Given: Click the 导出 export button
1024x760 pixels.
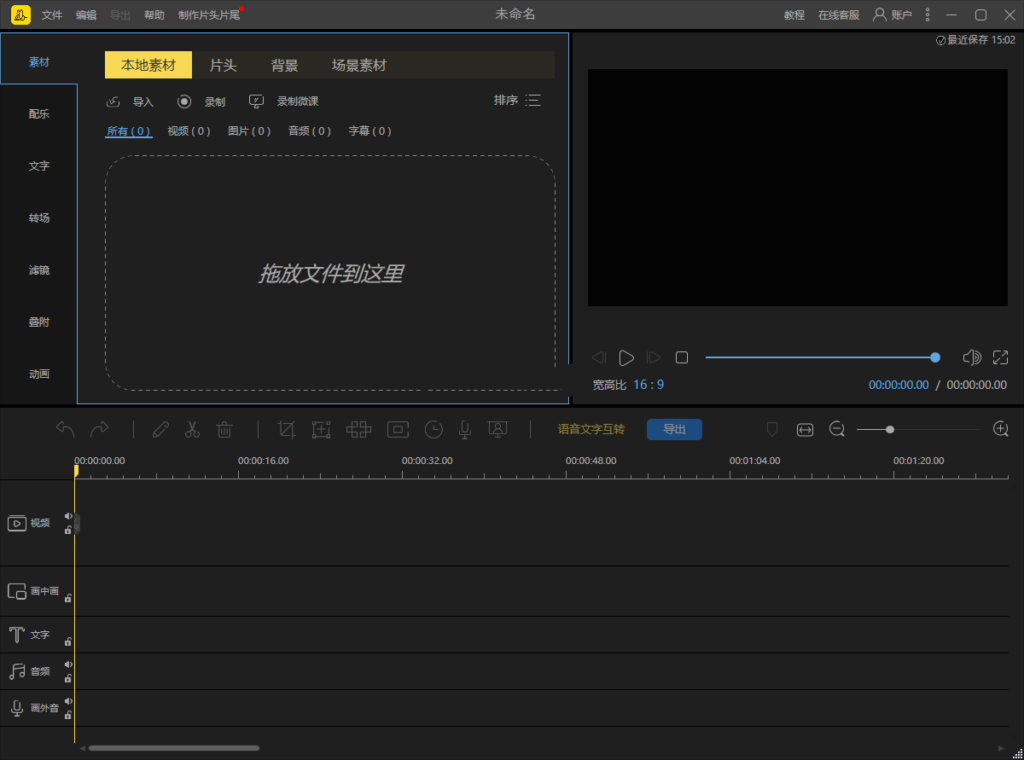Looking at the screenshot, I should [674, 429].
